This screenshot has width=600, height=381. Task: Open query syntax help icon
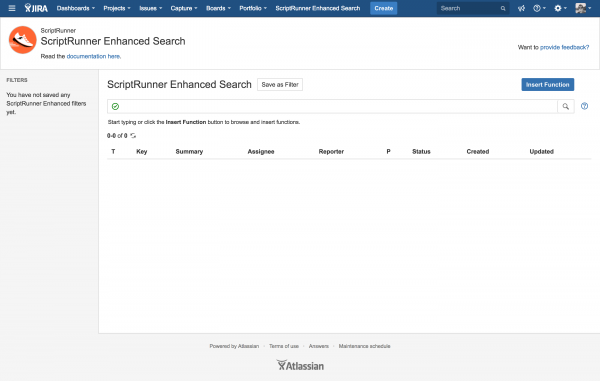pos(584,106)
